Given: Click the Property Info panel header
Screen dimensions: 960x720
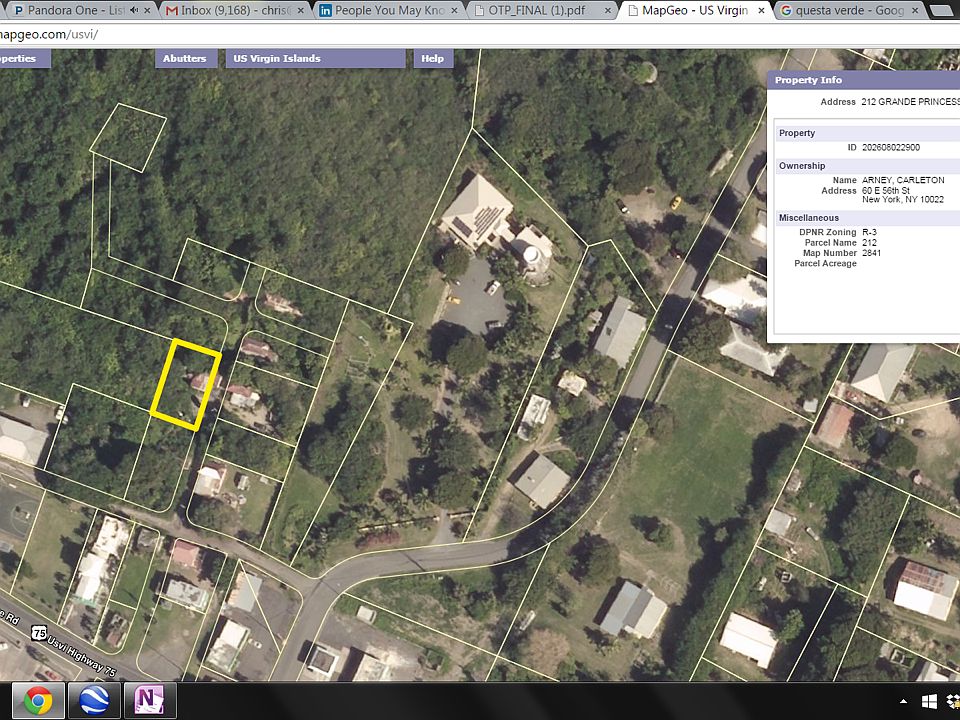Looking at the screenshot, I should click(x=863, y=80).
